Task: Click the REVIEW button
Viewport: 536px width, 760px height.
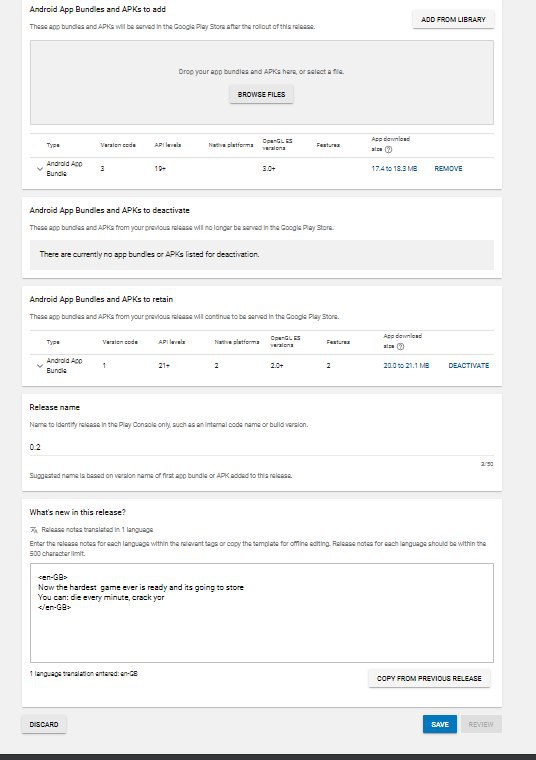Action: tap(481, 724)
